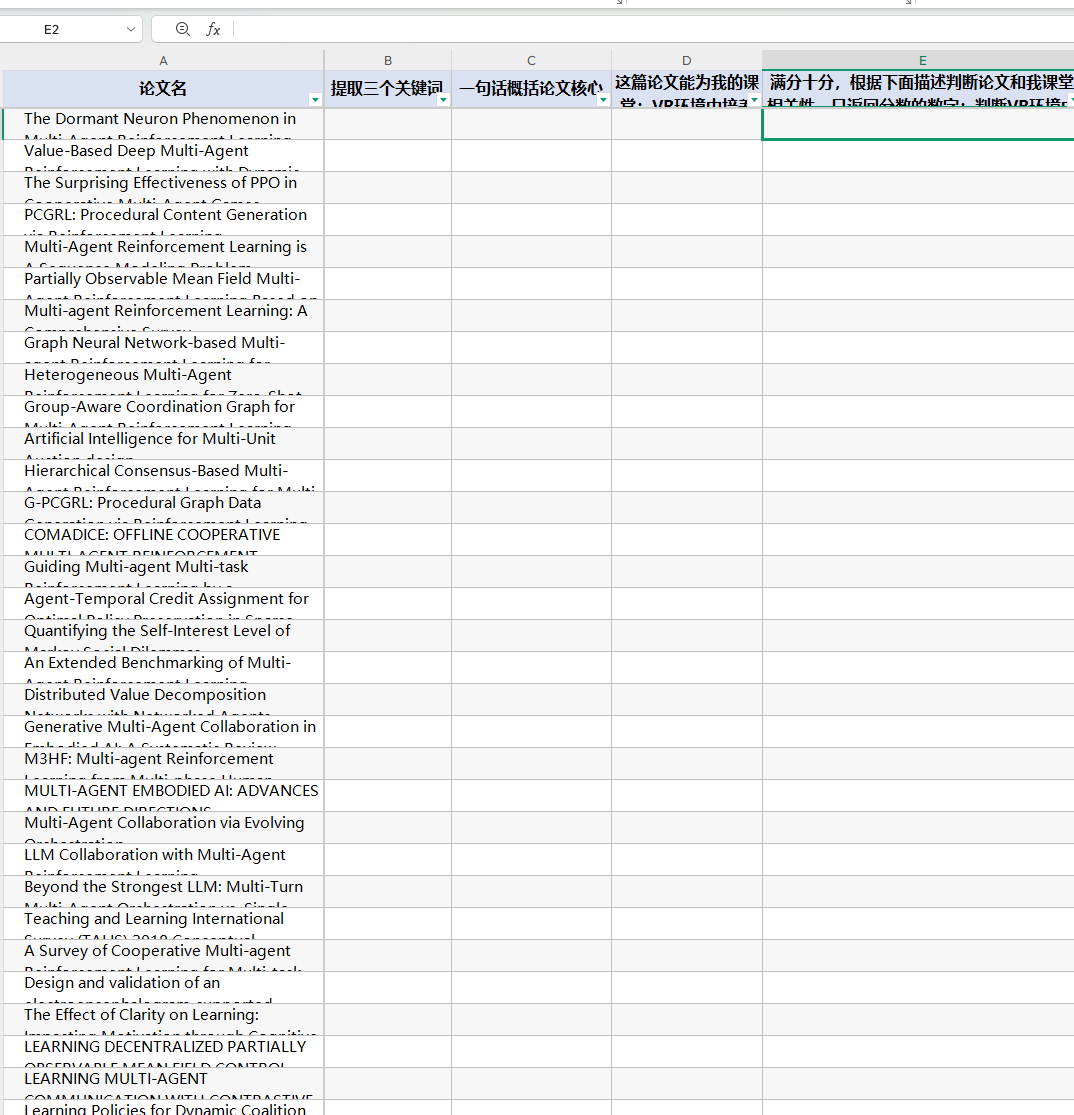Select the cell 'Multi-agent Reinforcement Learning: A'
This screenshot has height=1115, width=1074.
click(163, 316)
